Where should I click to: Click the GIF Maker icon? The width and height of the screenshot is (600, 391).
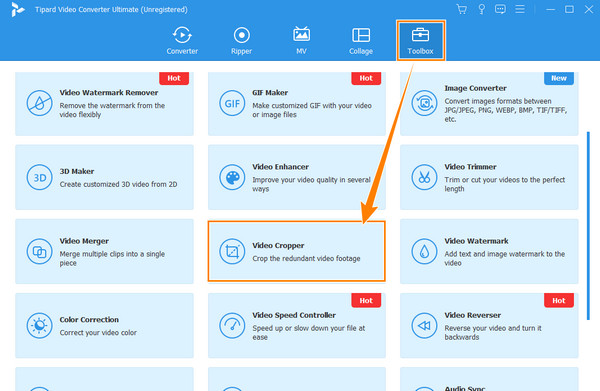click(x=232, y=103)
